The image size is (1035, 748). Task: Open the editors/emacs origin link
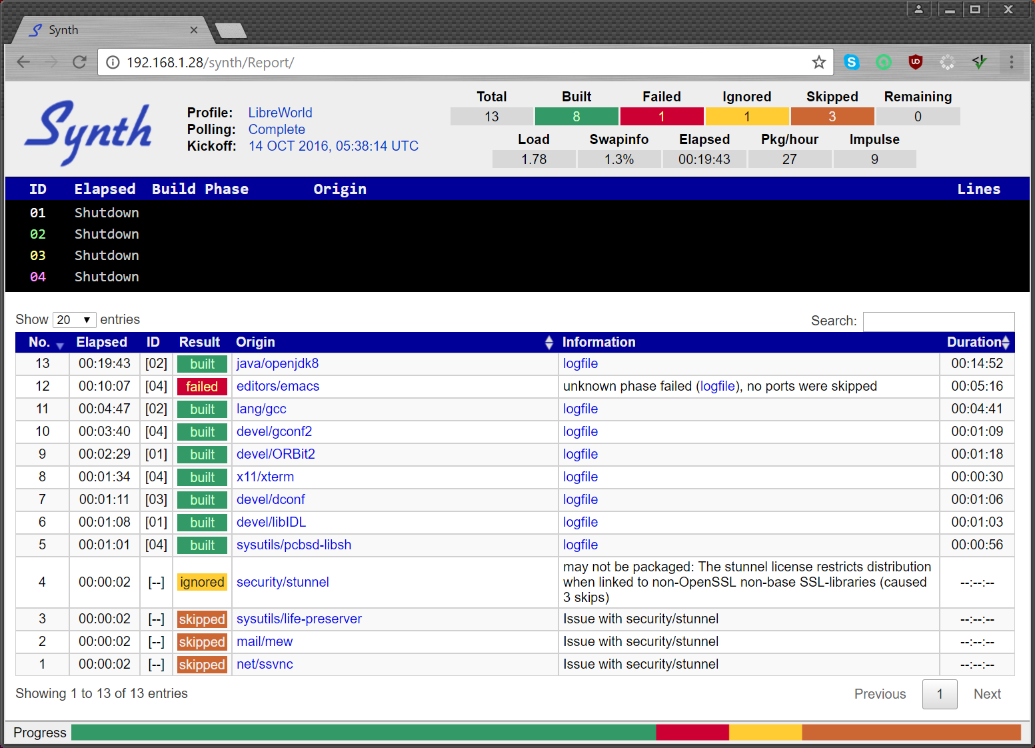pos(277,386)
